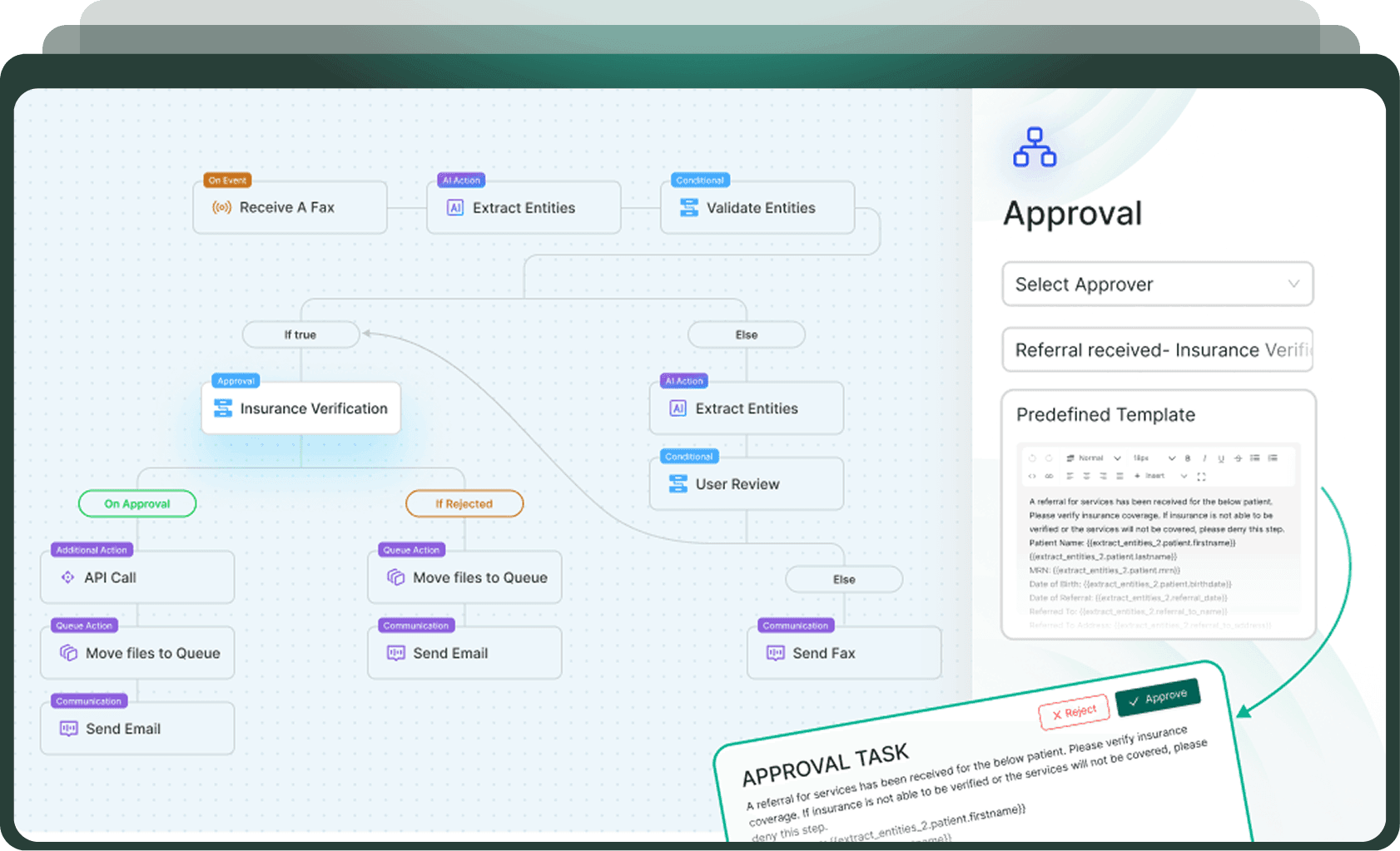The height and width of the screenshot is (851, 1400).
Task: Click the Approval hierarchy icon in the side panel
Action: tap(1035, 147)
